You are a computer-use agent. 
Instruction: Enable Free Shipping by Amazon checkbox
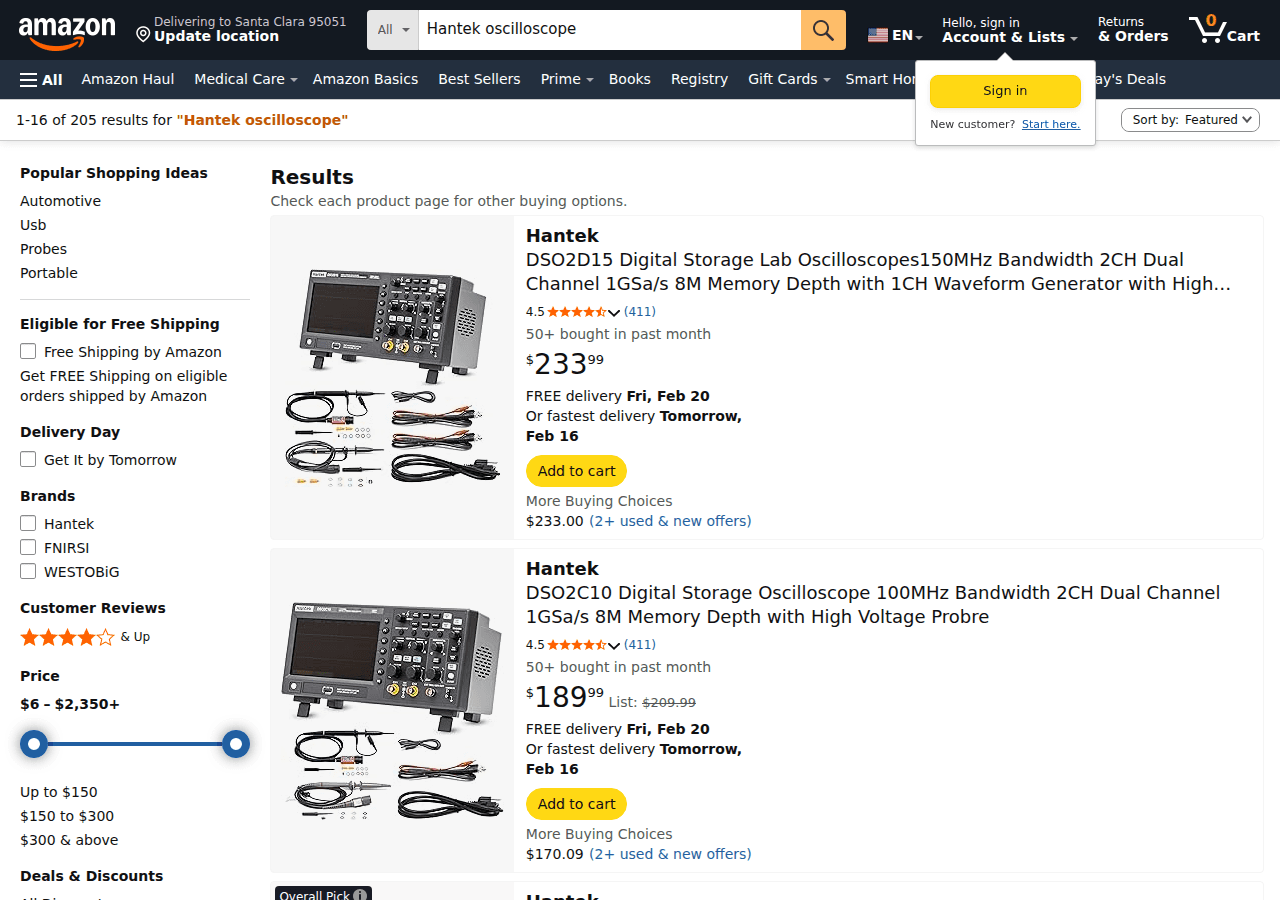click(28, 351)
